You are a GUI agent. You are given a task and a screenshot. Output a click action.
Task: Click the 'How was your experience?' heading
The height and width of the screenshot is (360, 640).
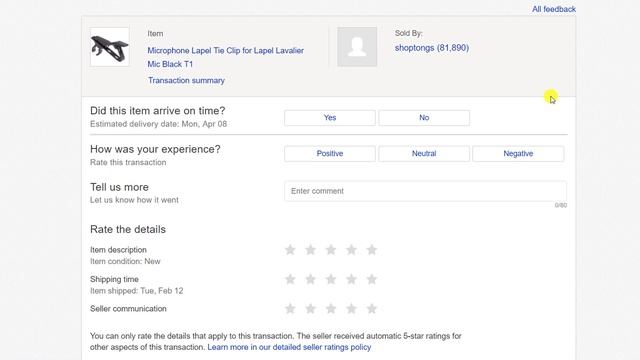[x=155, y=149]
